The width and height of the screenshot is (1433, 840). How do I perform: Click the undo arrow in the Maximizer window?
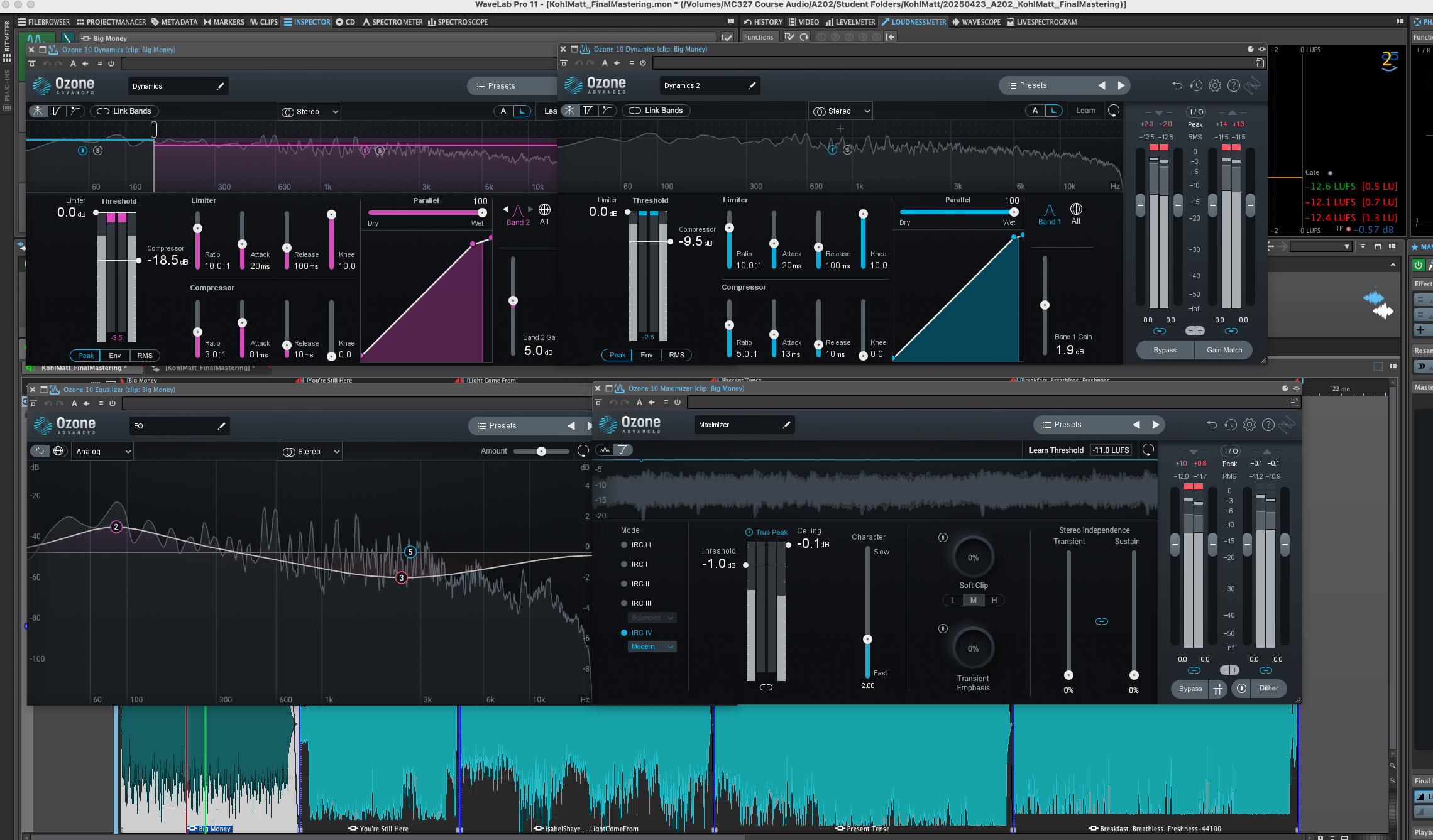click(1212, 425)
